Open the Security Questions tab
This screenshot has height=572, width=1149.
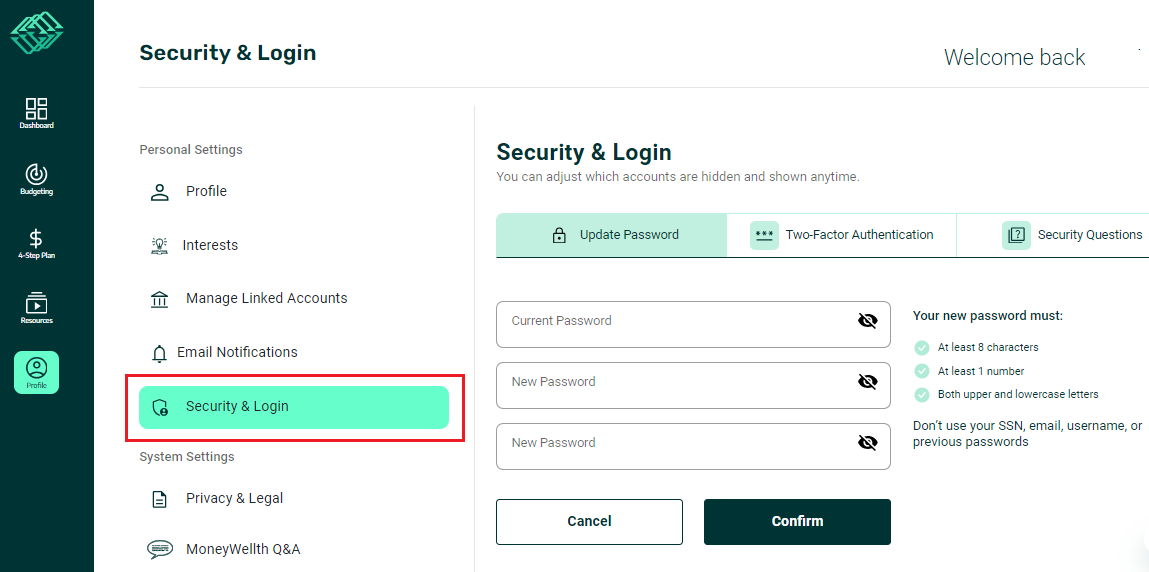pyautogui.click(x=1072, y=235)
